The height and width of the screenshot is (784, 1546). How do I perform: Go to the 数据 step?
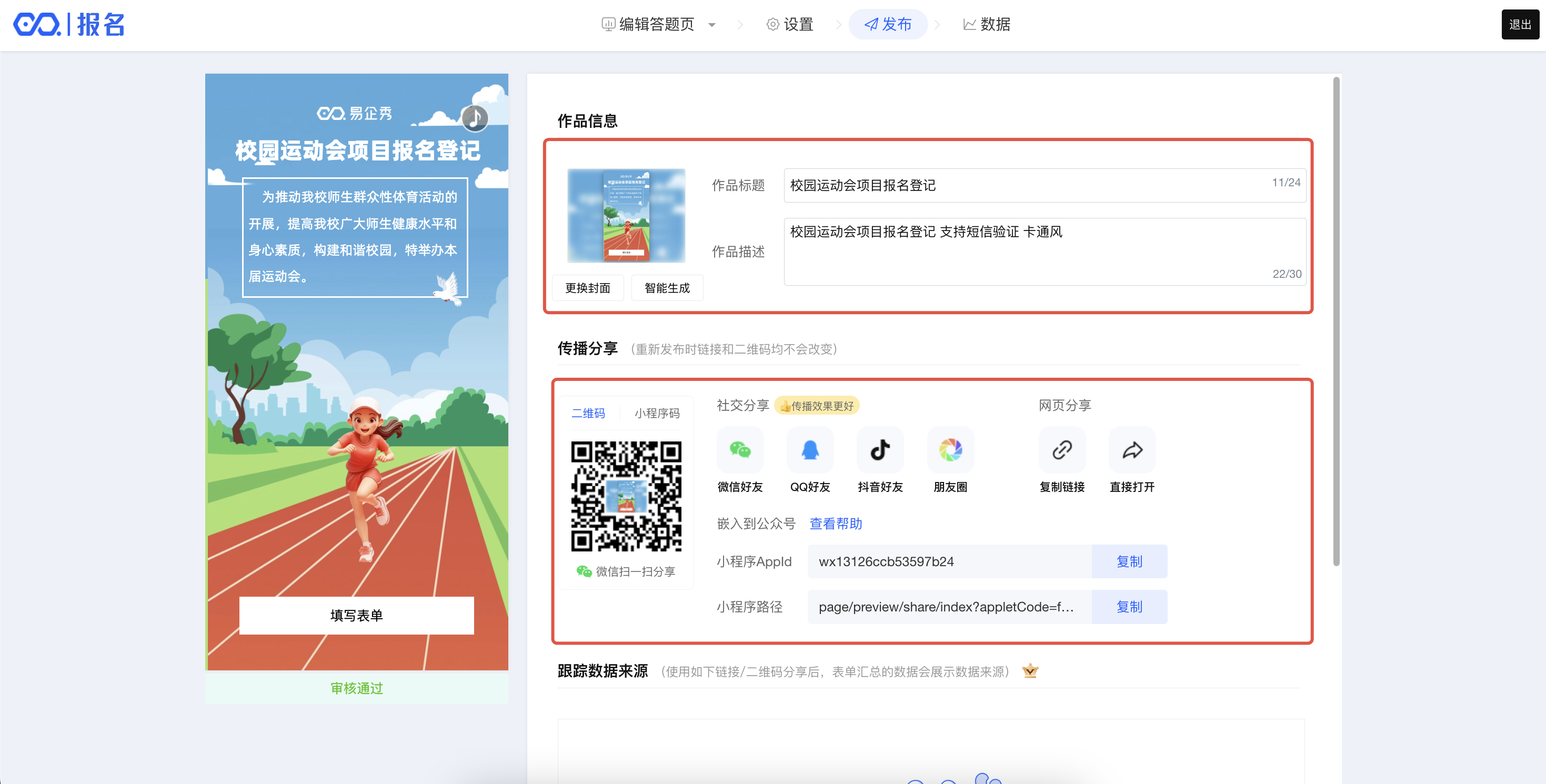tap(987, 25)
